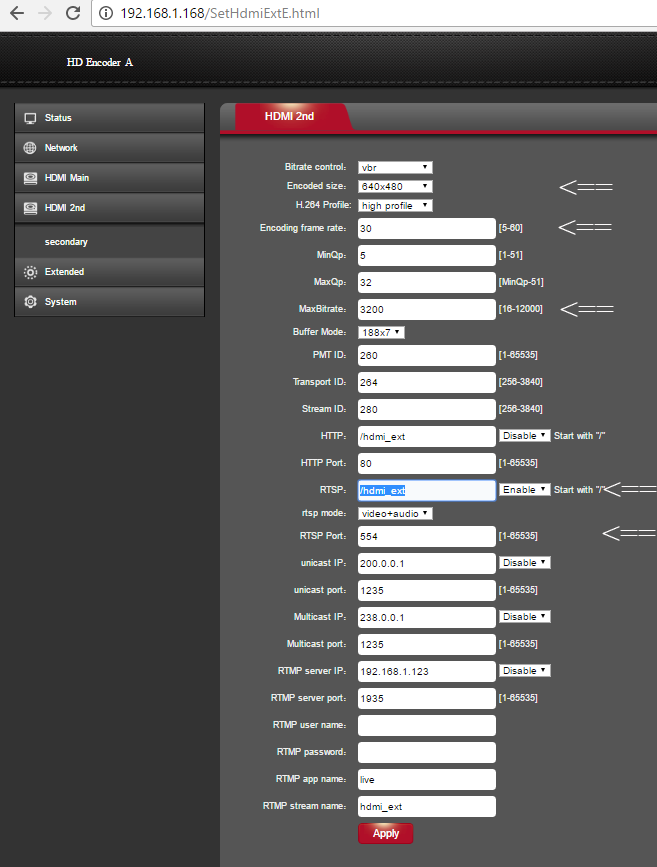657x867 pixels.
Task: Open the secondary sidebar menu item
Action: [66, 242]
